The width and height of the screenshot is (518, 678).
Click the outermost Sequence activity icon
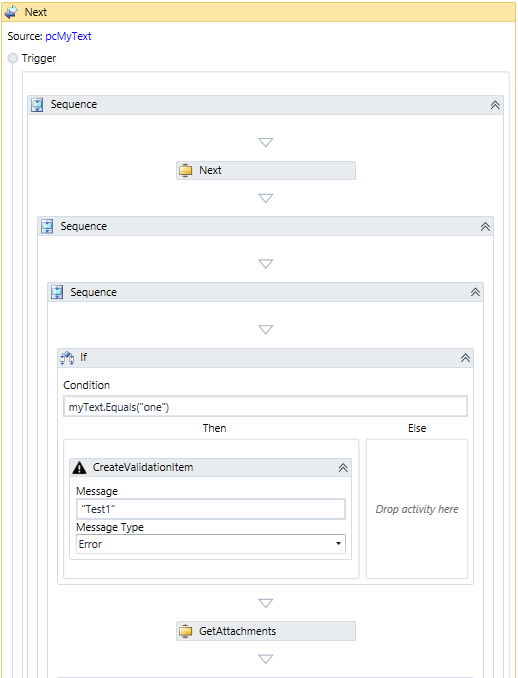coord(37,105)
